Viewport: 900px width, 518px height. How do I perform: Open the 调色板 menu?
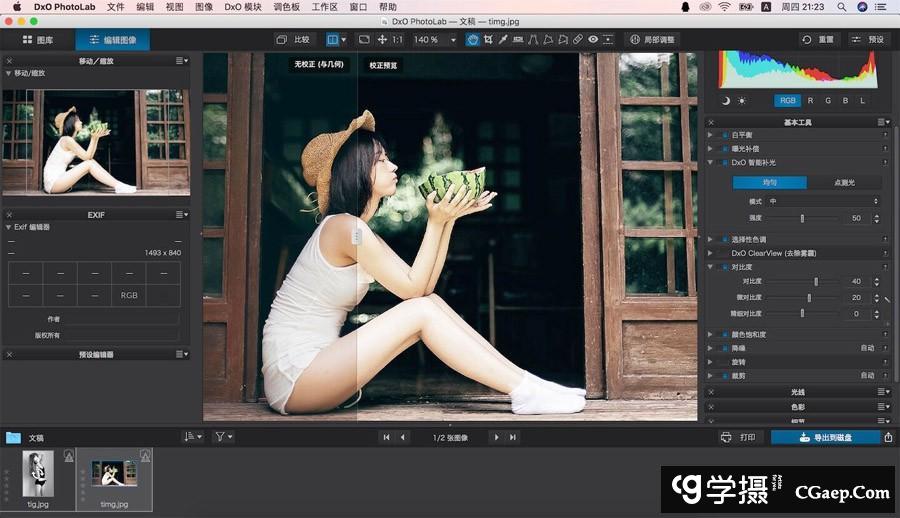coord(286,7)
